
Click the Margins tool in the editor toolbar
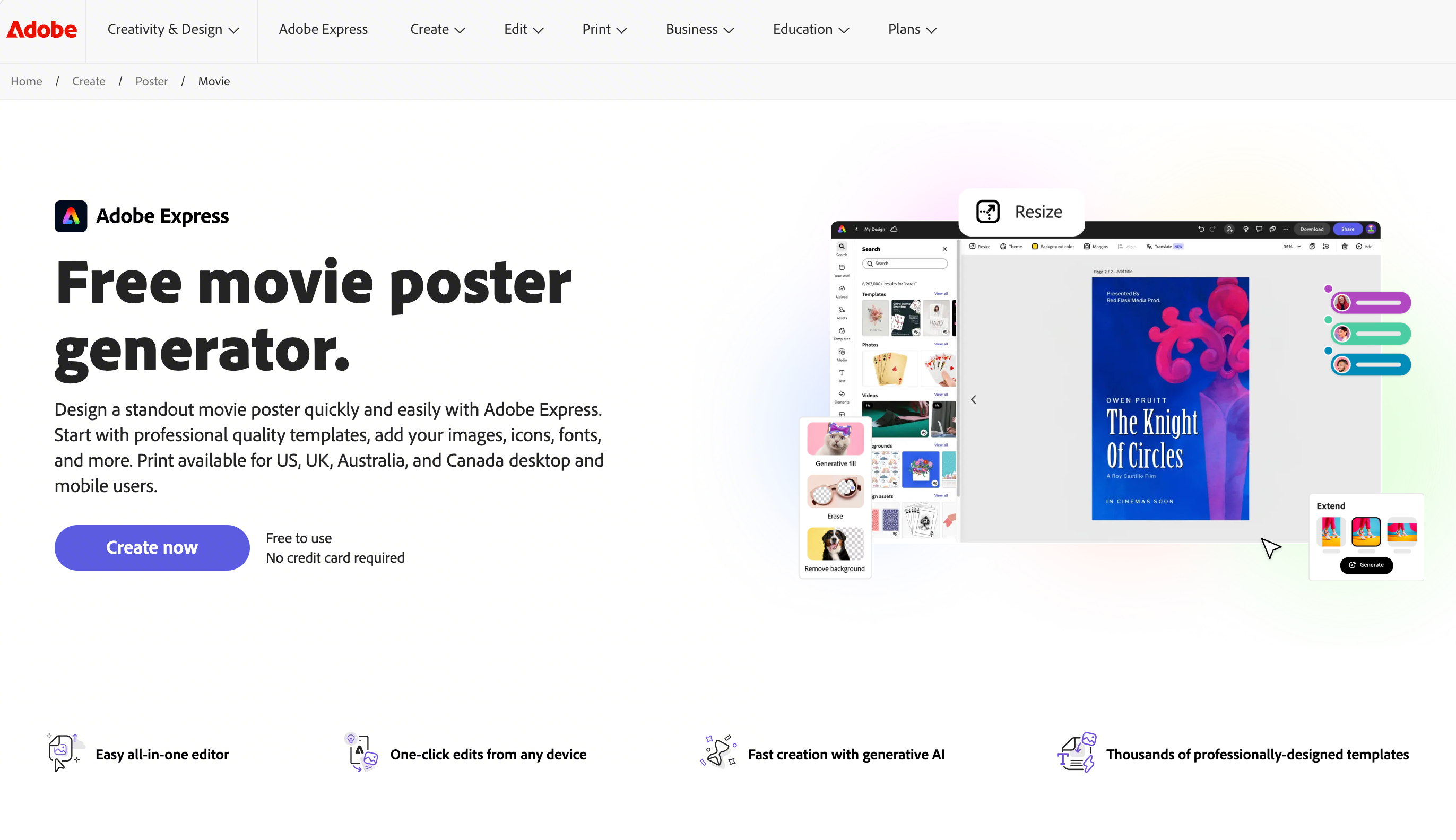[x=1096, y=247]
